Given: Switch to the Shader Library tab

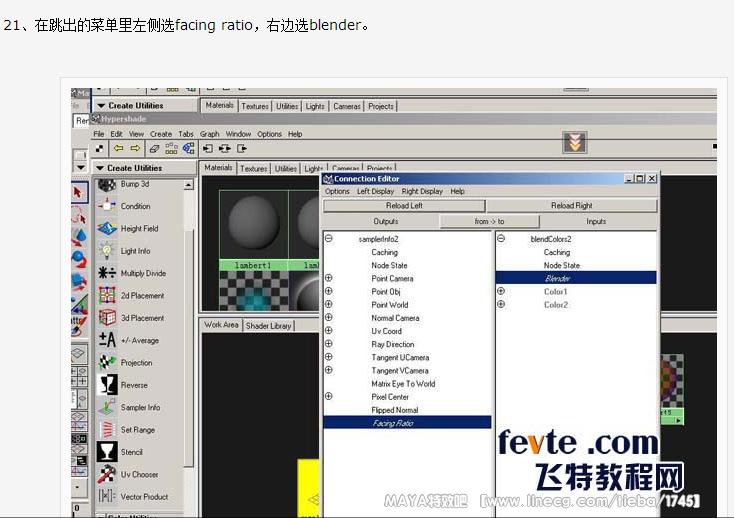Looking at the screenshot, I should [x=269, y=325].
